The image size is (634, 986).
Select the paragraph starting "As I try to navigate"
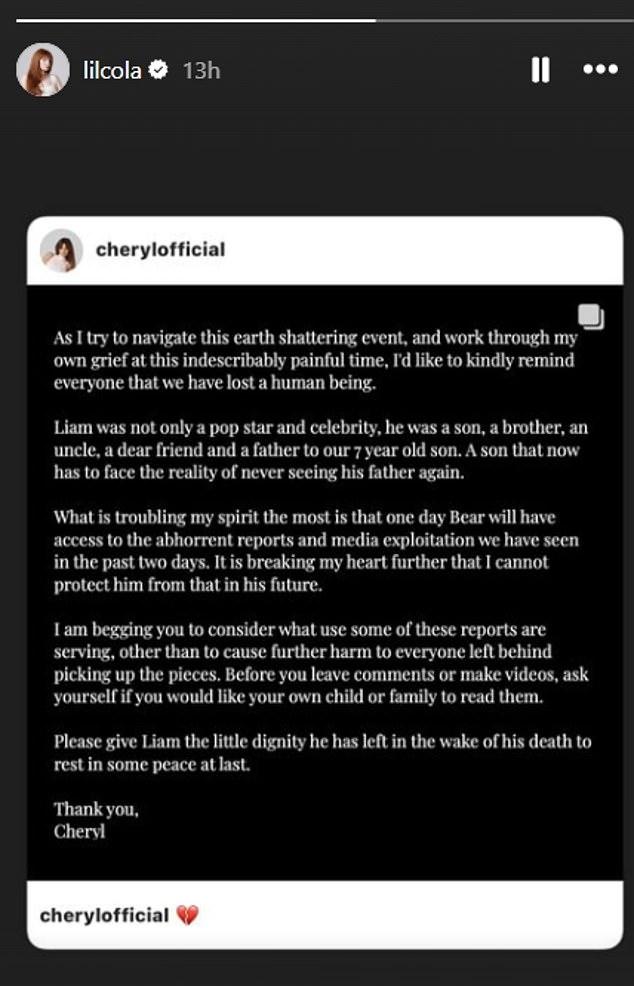click(316, 360)
